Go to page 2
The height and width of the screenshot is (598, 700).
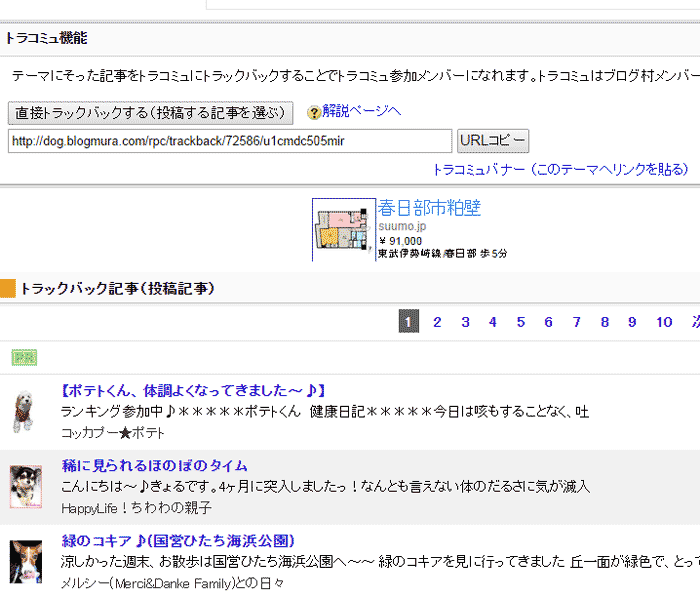437,322
